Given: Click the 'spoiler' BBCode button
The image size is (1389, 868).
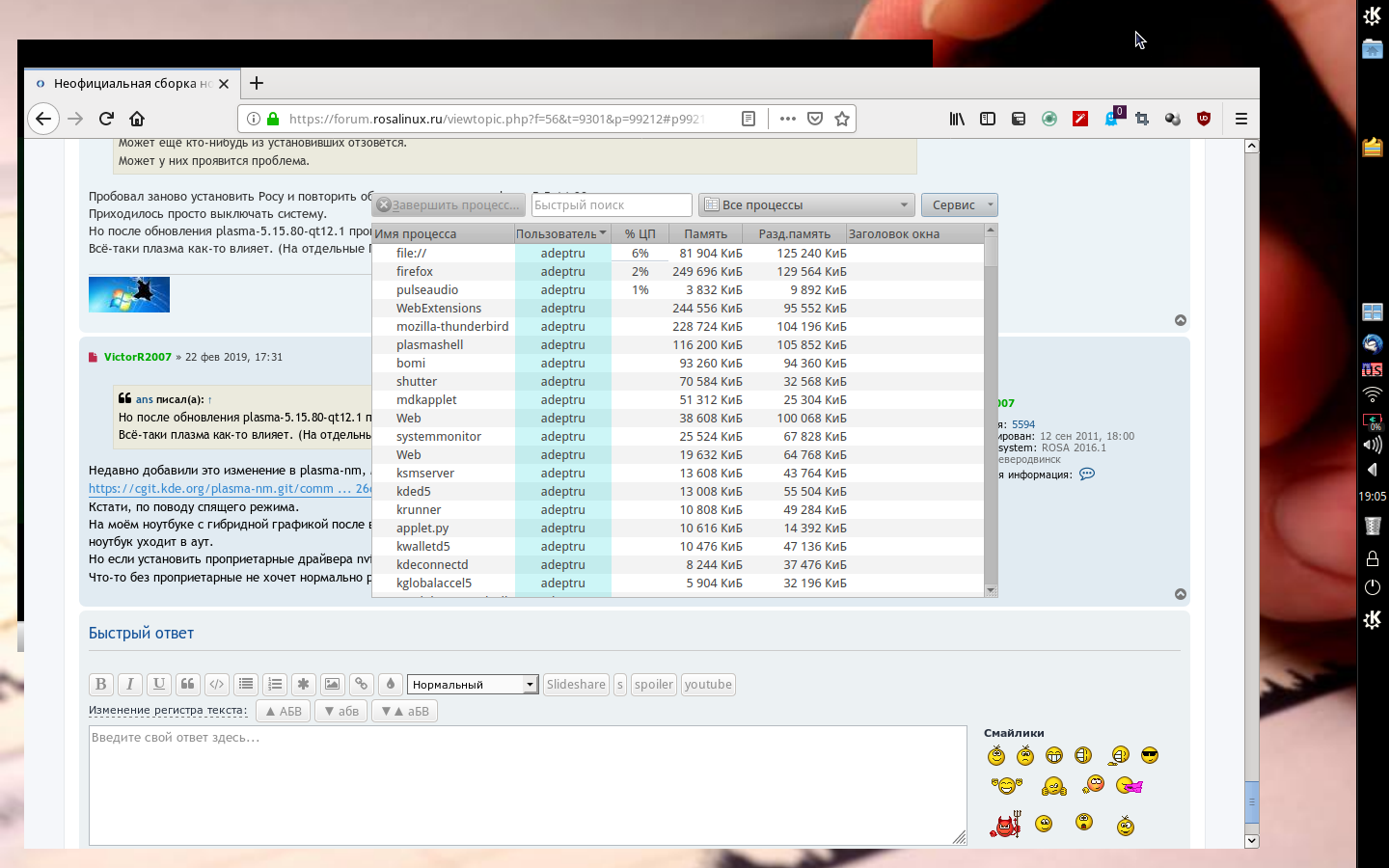Looking at the screenshot, I should point(653,684).
